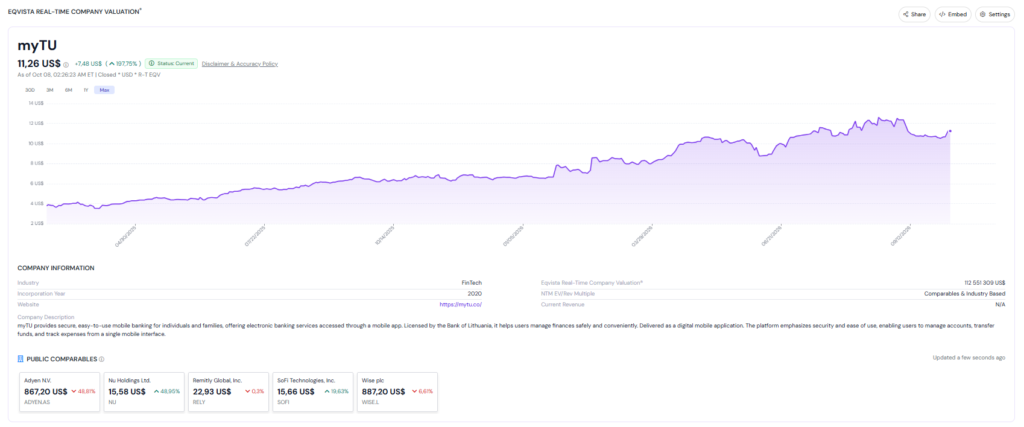Click the 14 US$ y-axis label
1024x427 pixels.
(x=35, y=103)
